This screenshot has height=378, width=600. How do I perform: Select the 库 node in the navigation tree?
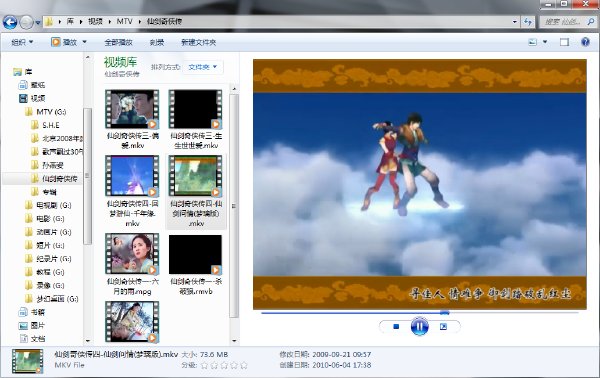[23, 72]
